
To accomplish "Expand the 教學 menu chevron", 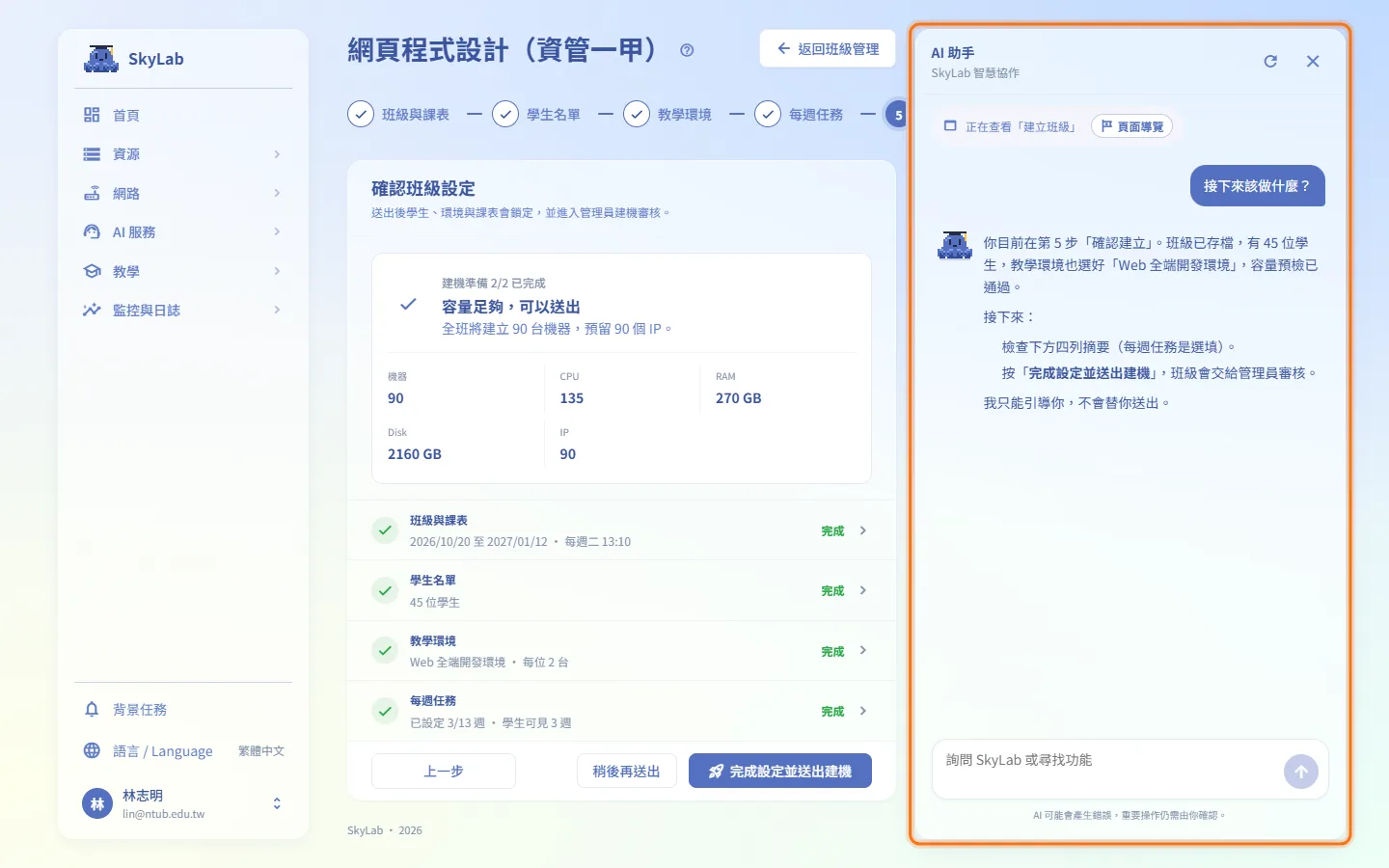I will (x=277, y=271).
